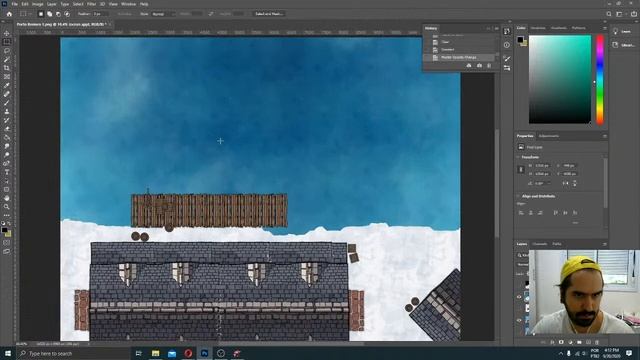Pick a color in the Color panel field
Image resolution: width=640 pixels, height=360 pixels.
click(x=560, y=79)
